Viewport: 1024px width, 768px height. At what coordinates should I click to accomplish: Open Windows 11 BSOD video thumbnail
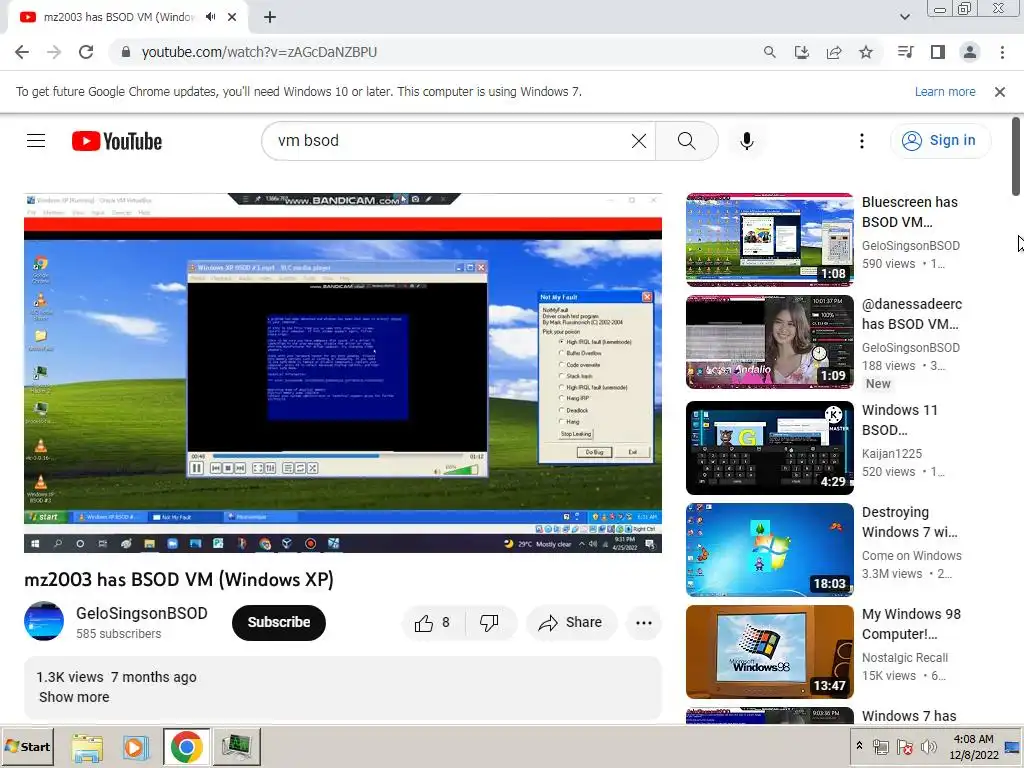(x=769, y=448)
